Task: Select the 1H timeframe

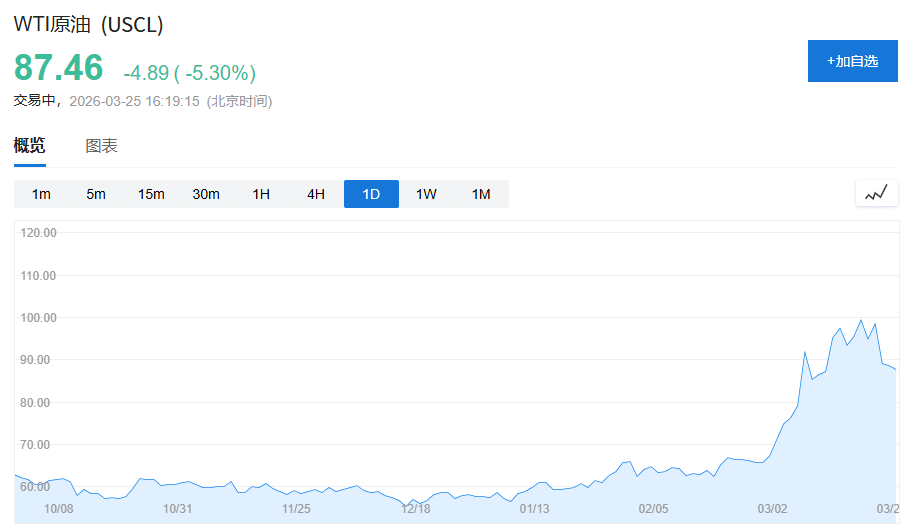Action: 261,194
